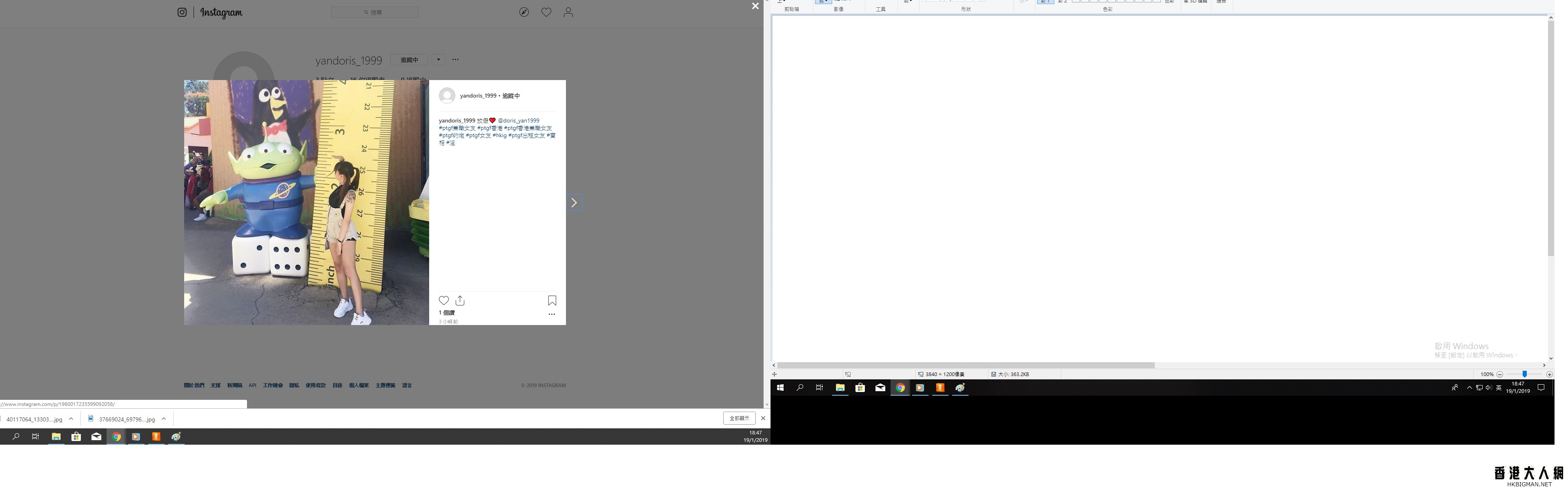The height and width of the screenshot is (490, 1568).
Task: Click the 追蹤中 following button on profile header
Action: pos(409,60)
